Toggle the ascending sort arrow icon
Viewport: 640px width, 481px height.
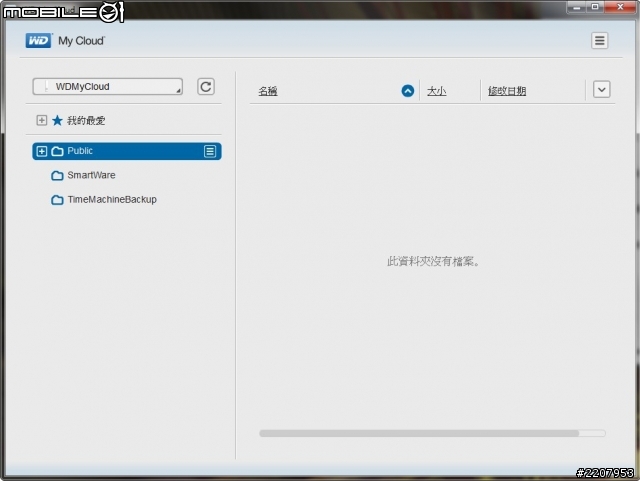pos(408,91)
